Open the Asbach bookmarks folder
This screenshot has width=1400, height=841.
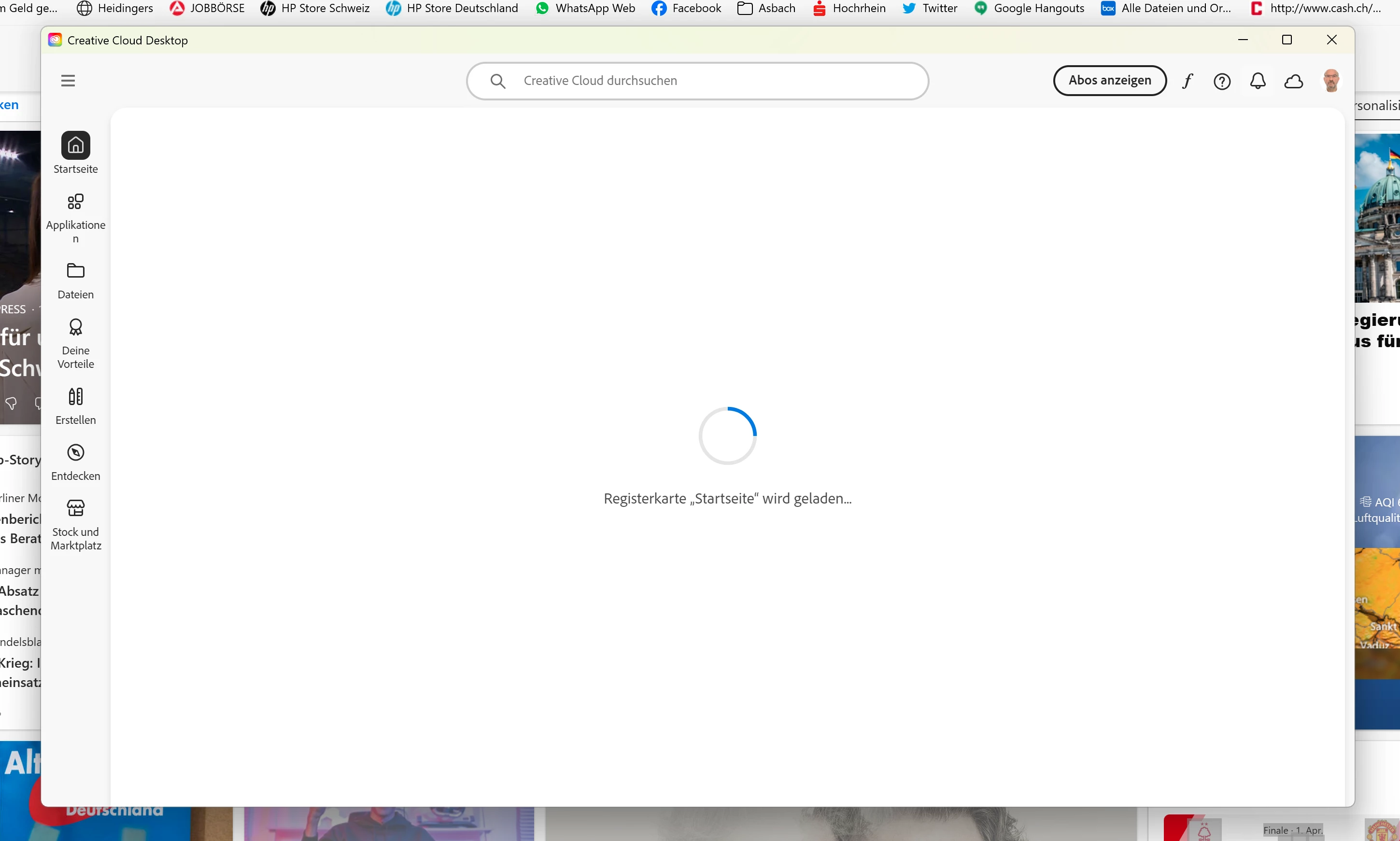click(766, 9)
